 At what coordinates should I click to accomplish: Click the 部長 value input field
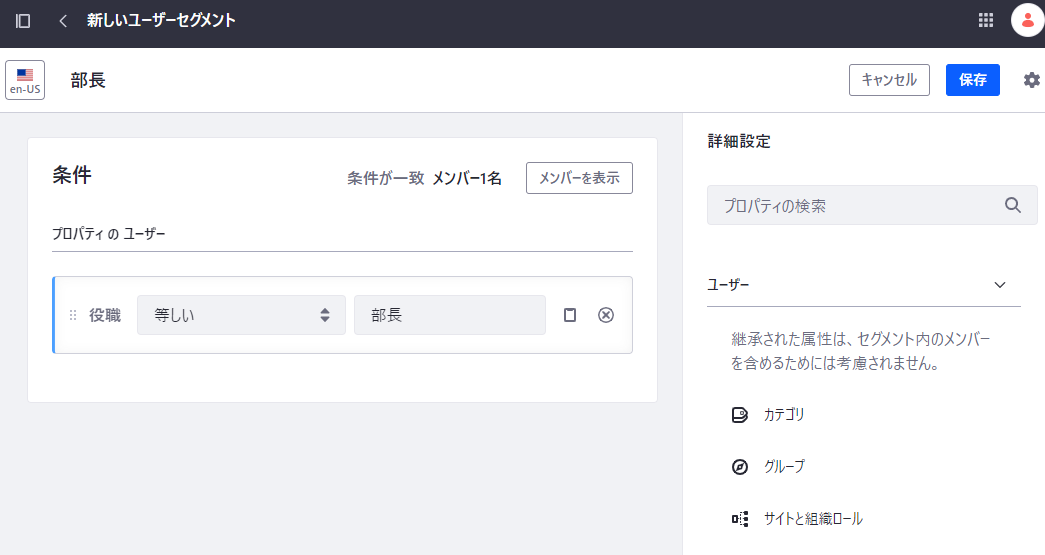[449, 315]
